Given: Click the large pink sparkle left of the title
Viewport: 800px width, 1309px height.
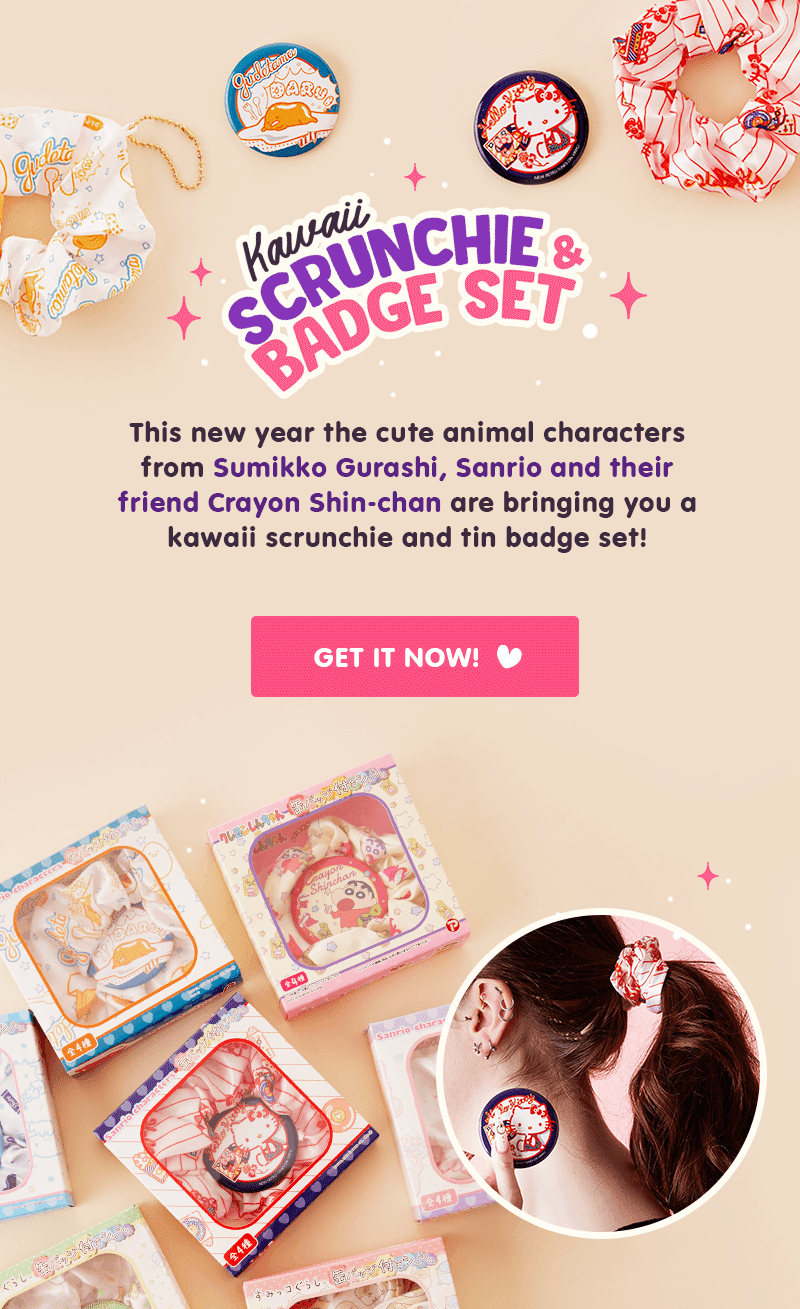Looking at the screenshot, I should 184,318.
